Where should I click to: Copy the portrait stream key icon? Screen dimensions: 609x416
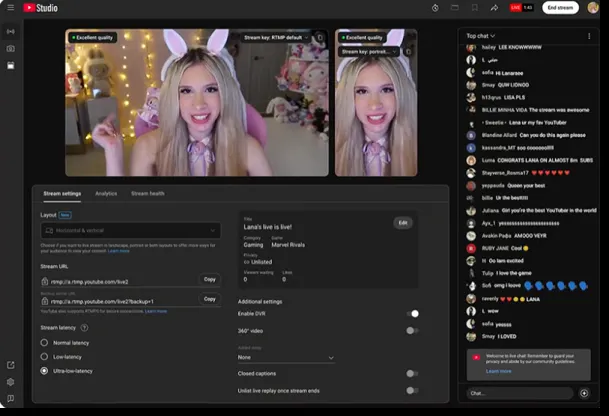pos(408,51)
